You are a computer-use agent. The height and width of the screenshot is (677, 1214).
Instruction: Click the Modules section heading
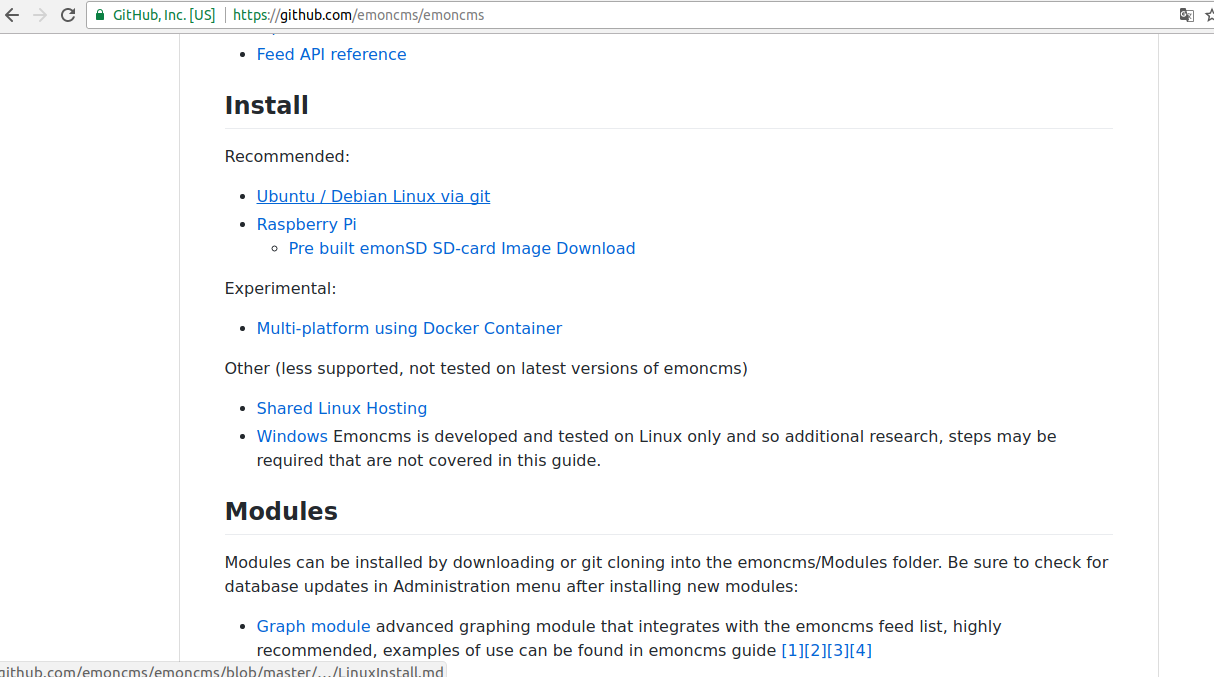click(x=281, y=511)
